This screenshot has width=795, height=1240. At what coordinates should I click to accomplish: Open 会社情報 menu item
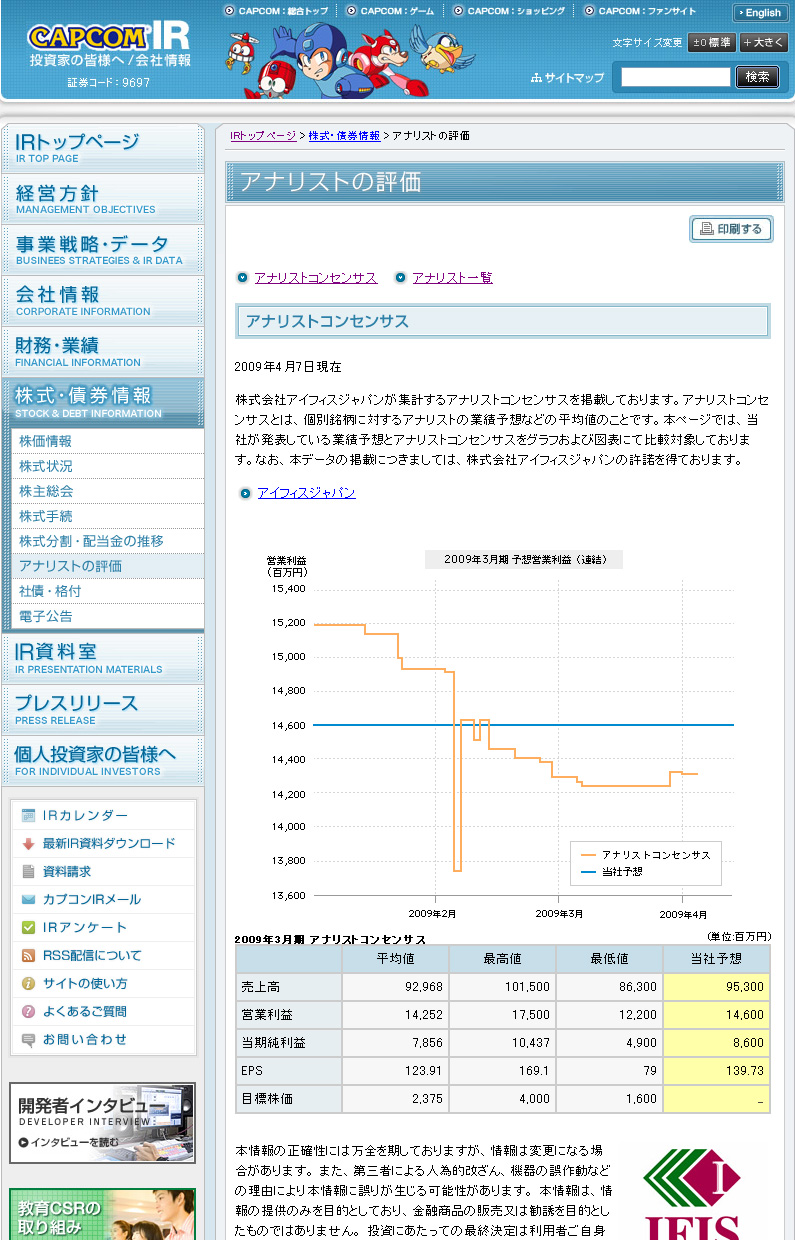pos(103,300)
